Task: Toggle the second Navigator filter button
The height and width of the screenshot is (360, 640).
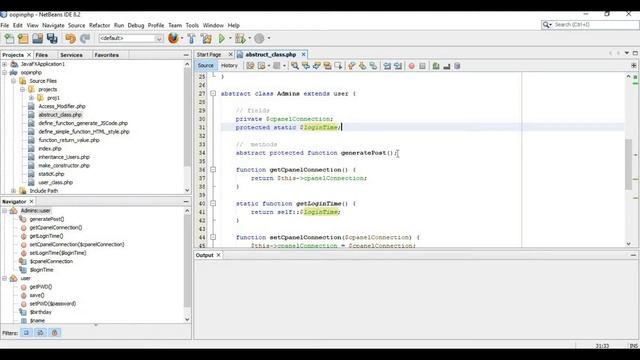Action: point(40,333)
